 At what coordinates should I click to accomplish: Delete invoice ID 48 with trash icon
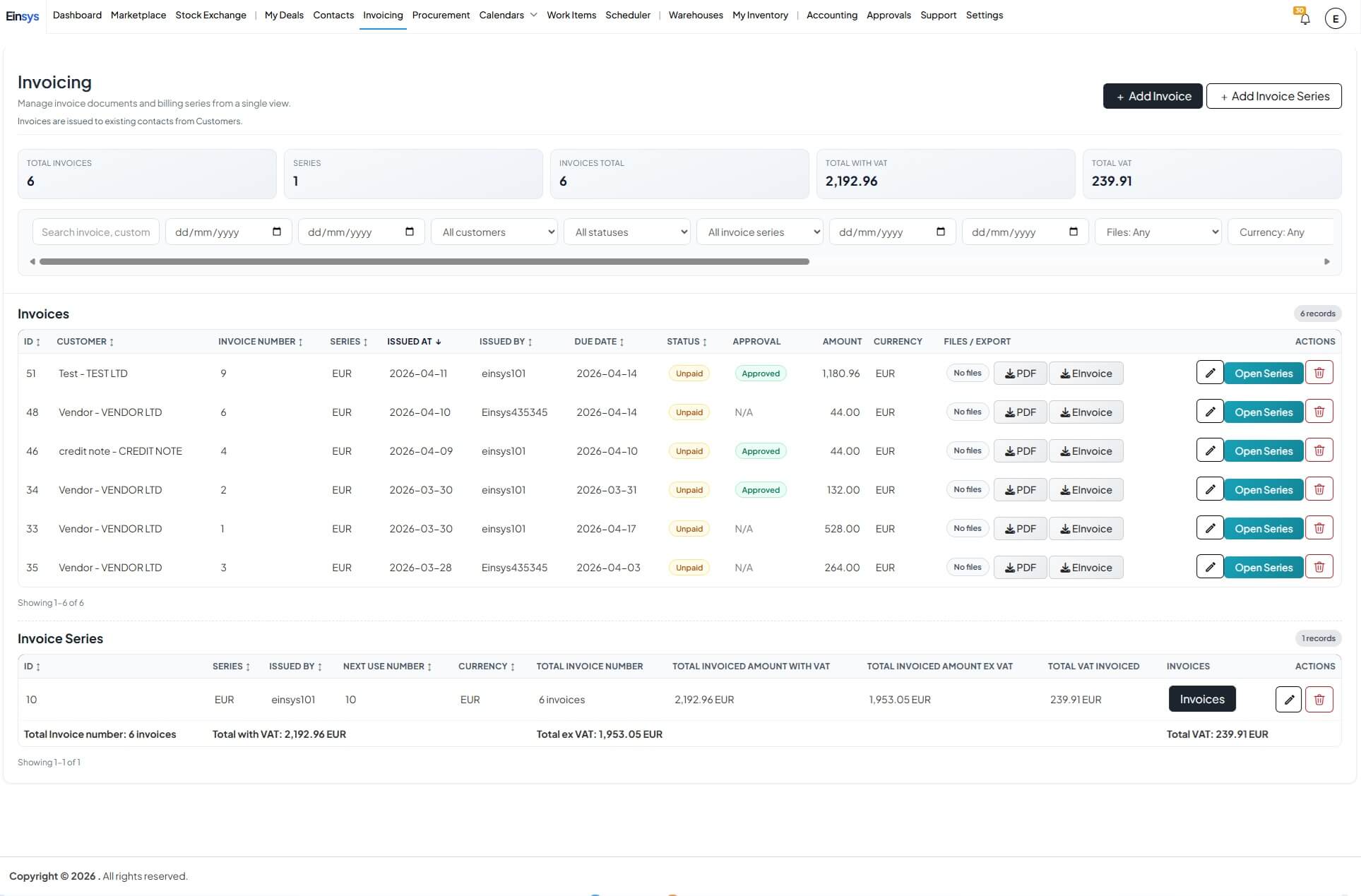[x=1319, y=412]
